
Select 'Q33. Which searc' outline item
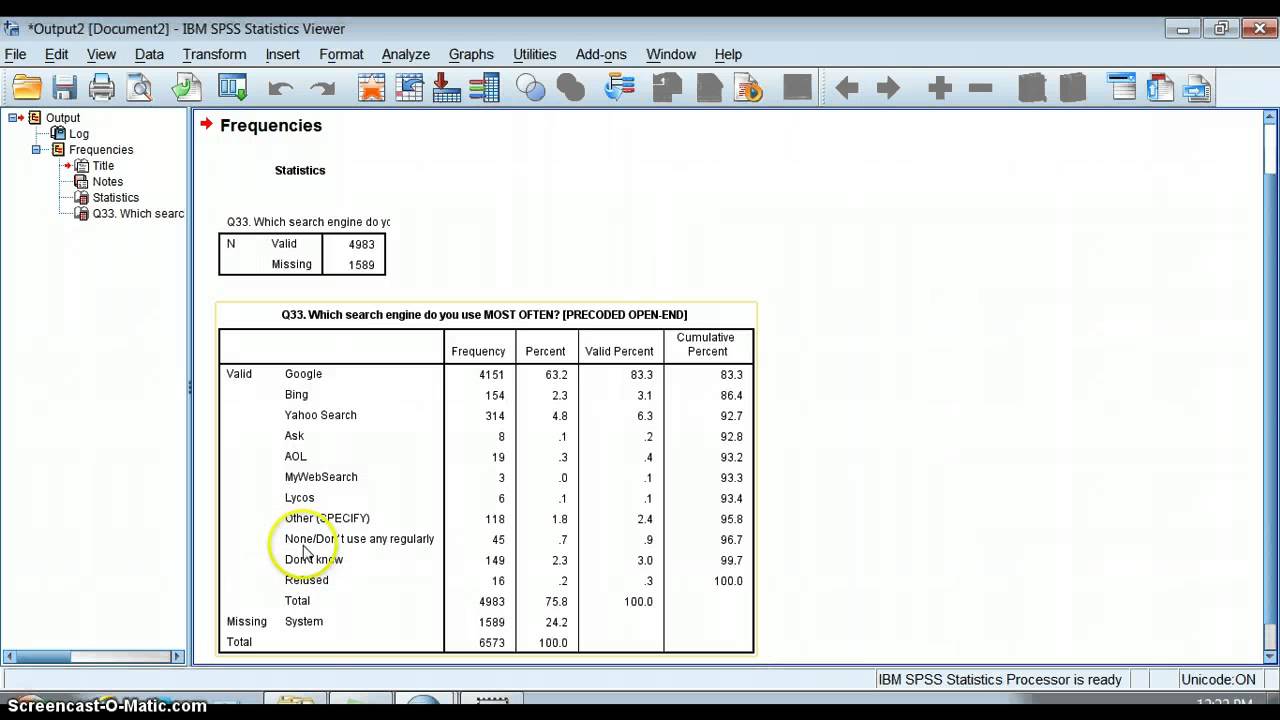[x=138, y=214]
